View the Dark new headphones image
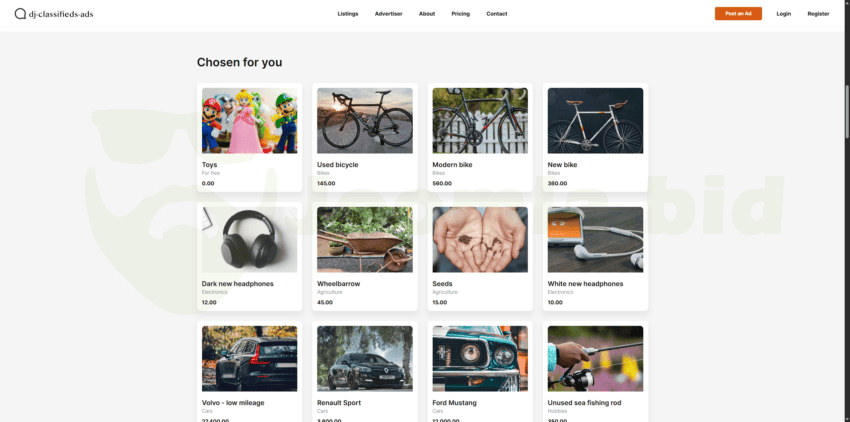850x422 pixels. 249,239
